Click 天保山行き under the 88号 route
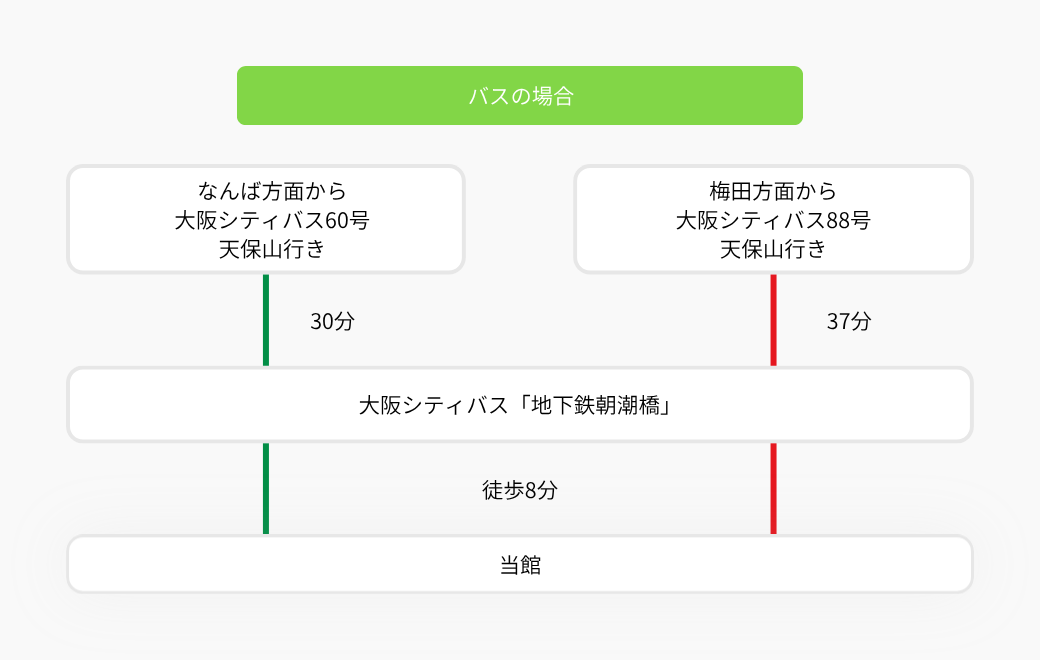 (x=773, y=249)
